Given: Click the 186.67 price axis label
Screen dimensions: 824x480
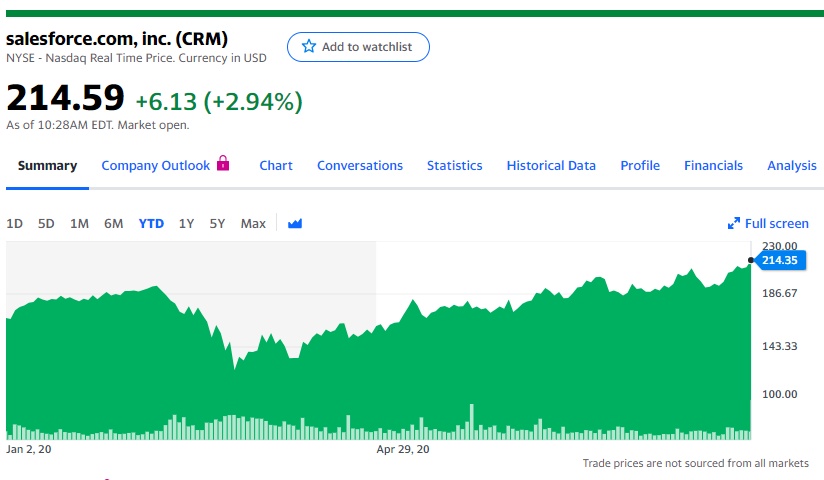Looking at the screenshot, I should tap(780, 293).
